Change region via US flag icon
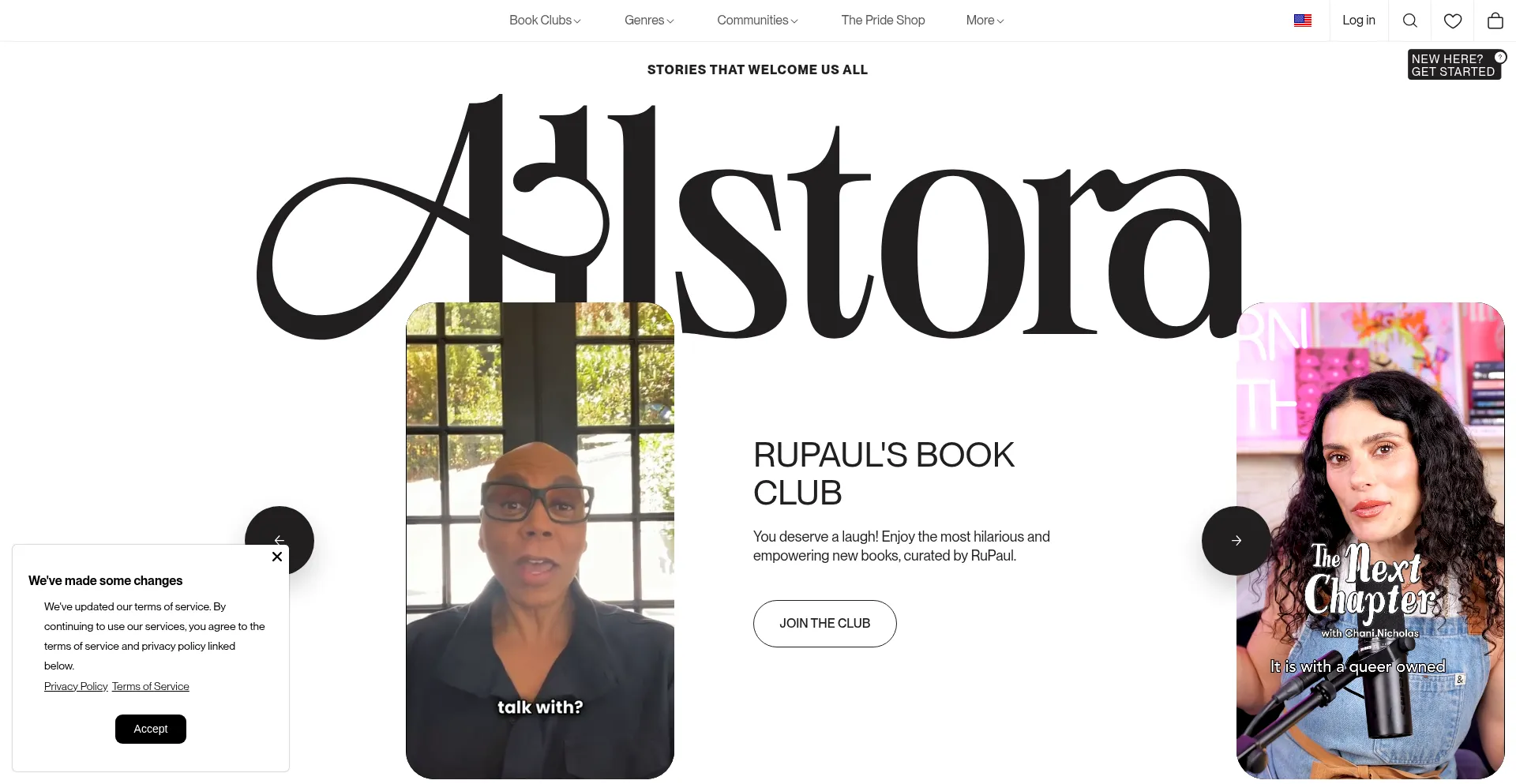1516x784 pixels. 1303,21
